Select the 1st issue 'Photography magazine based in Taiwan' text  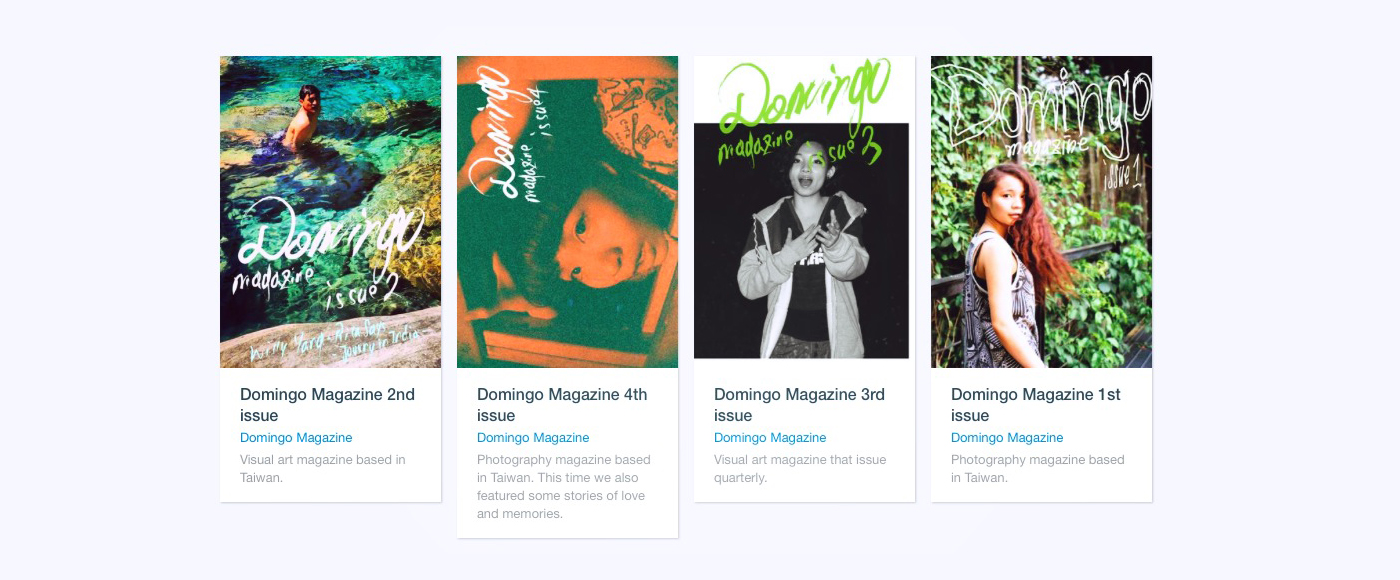click(x=1038, y=469)
